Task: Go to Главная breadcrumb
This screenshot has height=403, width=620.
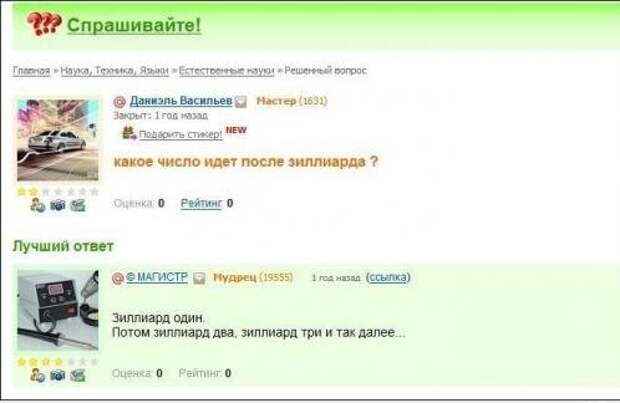Action: (31, 71)
